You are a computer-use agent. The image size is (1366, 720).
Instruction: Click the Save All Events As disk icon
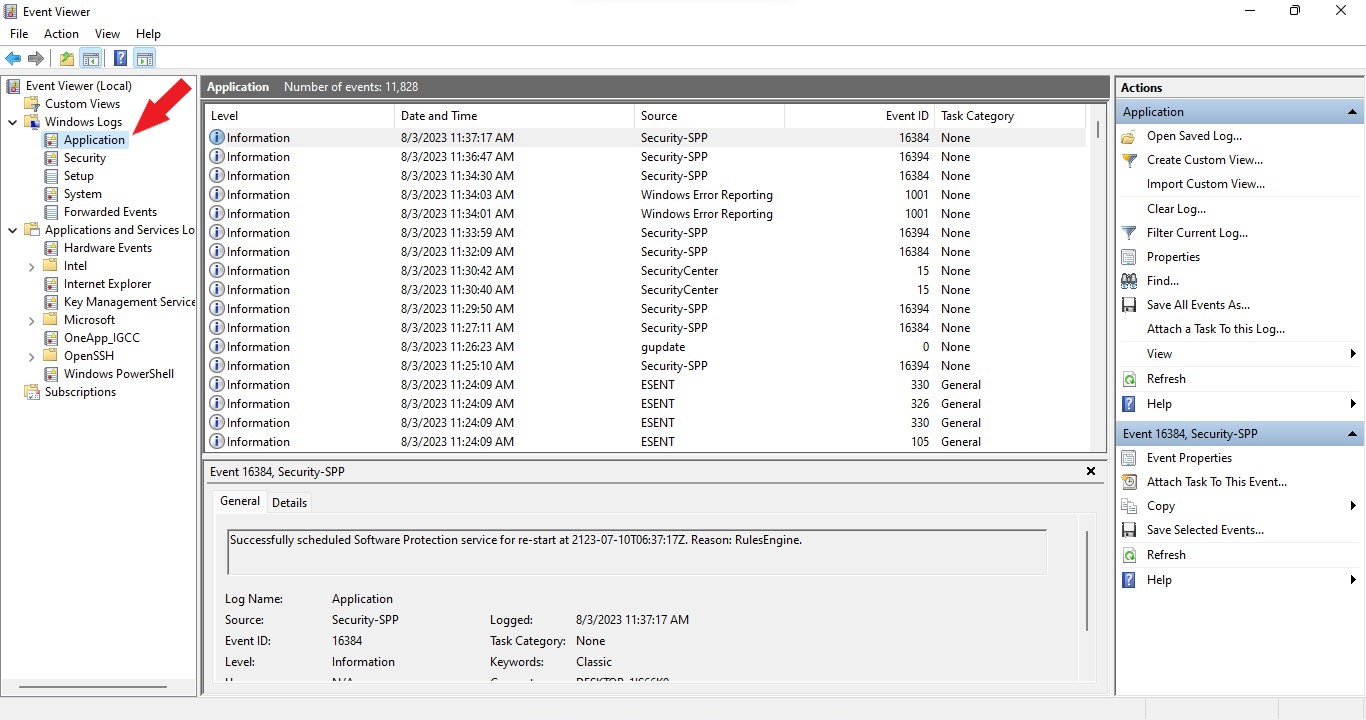pos(1129,305)
